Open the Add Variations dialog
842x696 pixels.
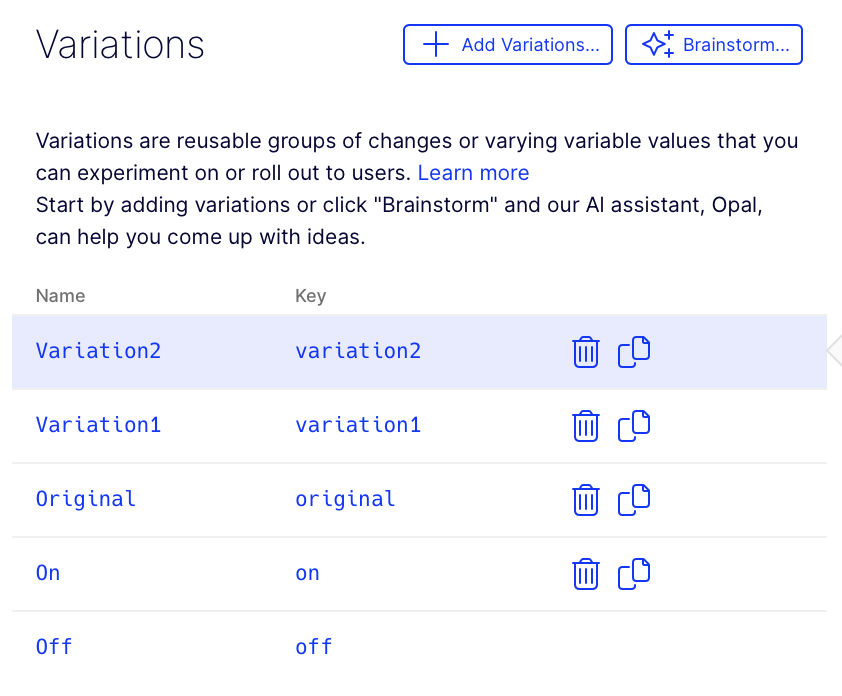(x=508, y=45)
